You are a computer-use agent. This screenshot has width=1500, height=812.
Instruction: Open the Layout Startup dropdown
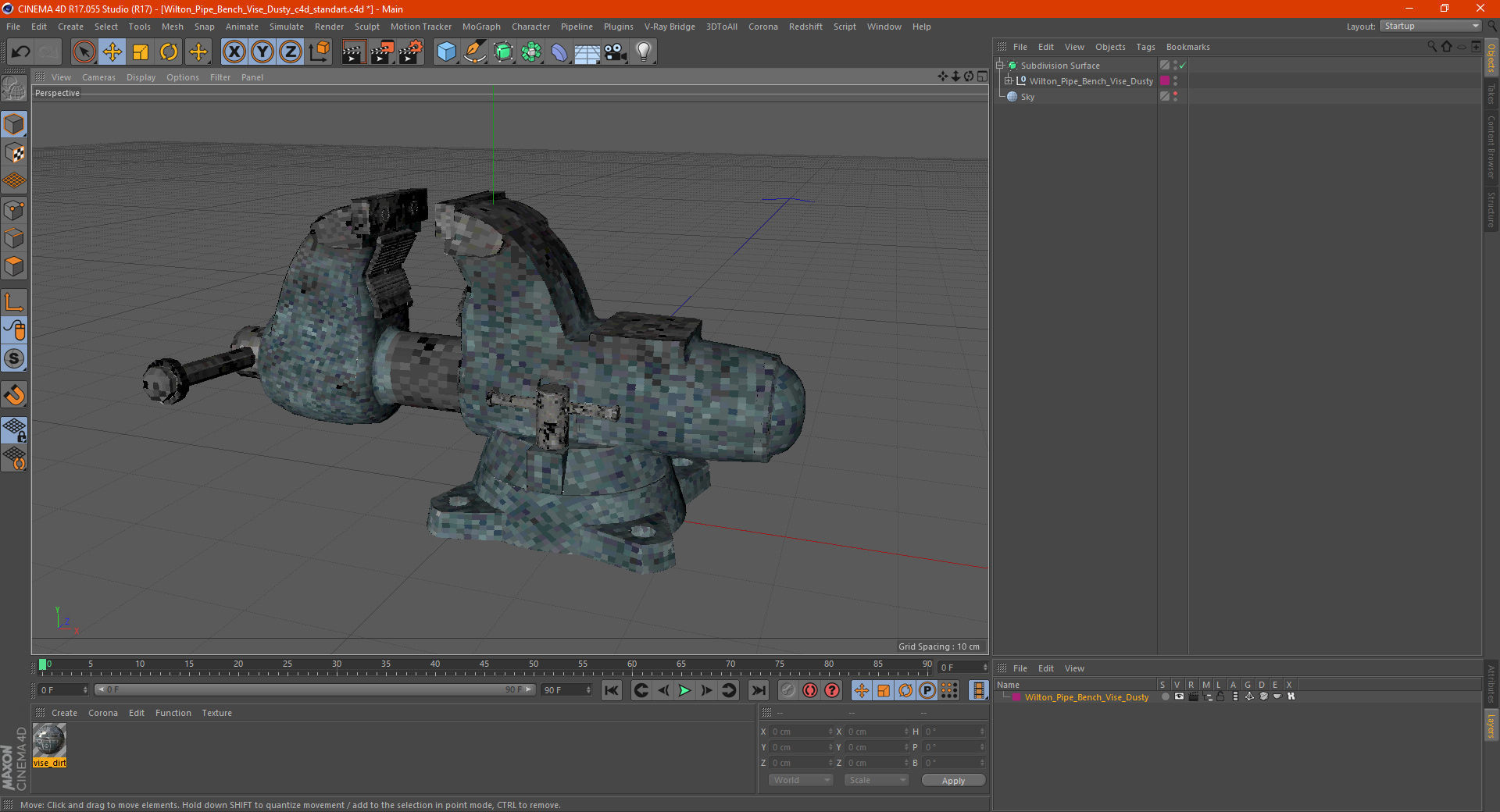pos(1431,26)
